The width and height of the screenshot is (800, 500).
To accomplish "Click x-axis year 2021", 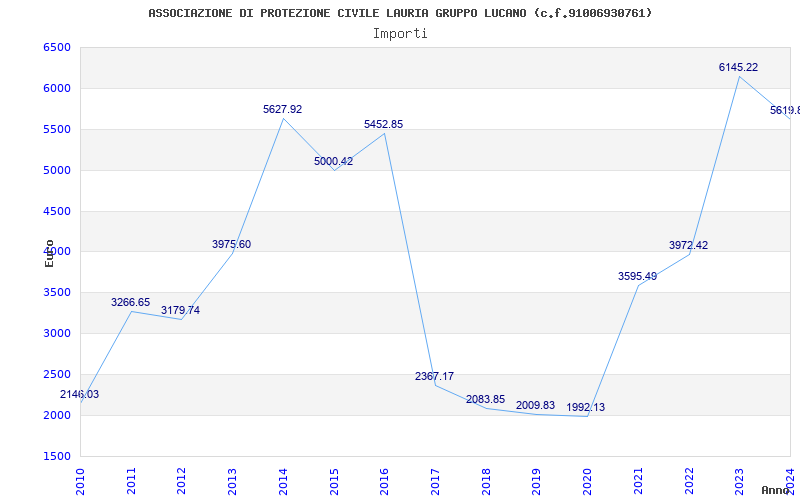I will point(638,481).
